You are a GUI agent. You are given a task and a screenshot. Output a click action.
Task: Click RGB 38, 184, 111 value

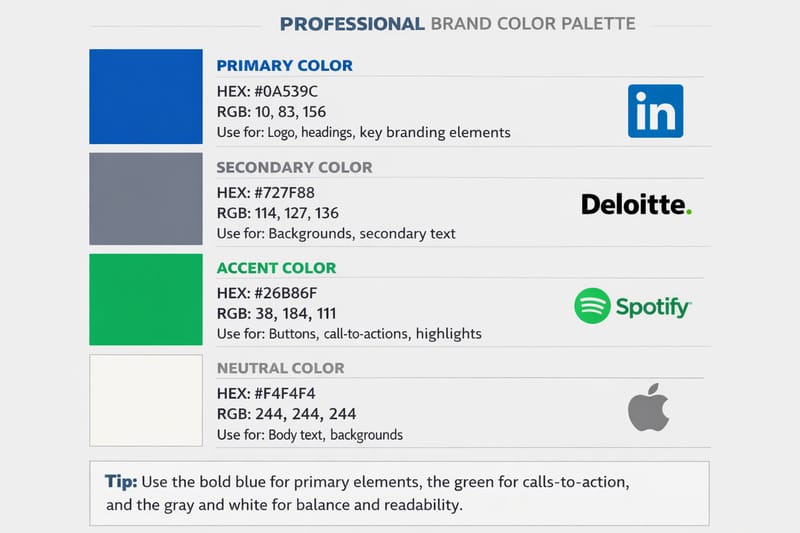275,313
